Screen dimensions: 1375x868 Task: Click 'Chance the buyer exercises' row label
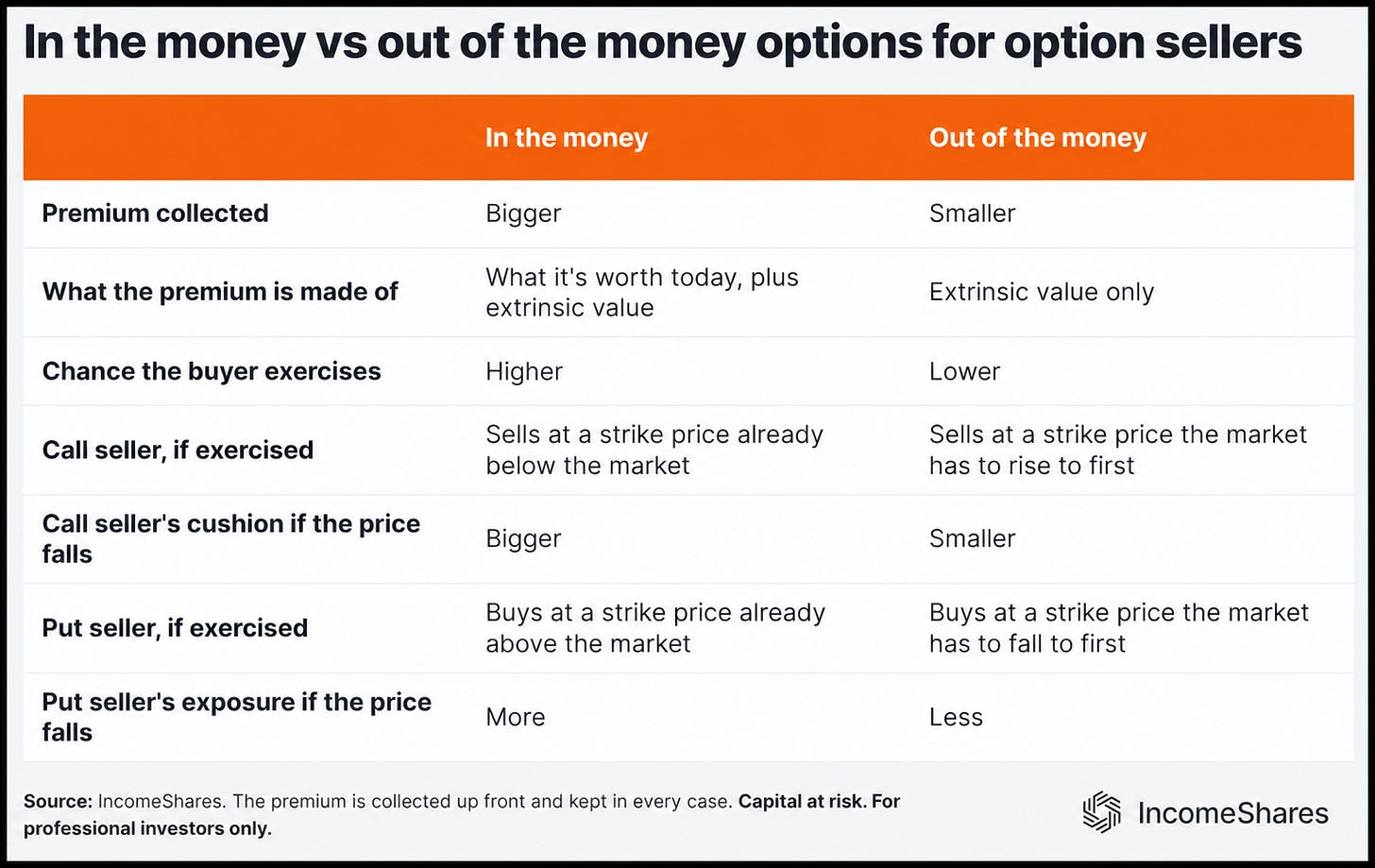point(212,371)
